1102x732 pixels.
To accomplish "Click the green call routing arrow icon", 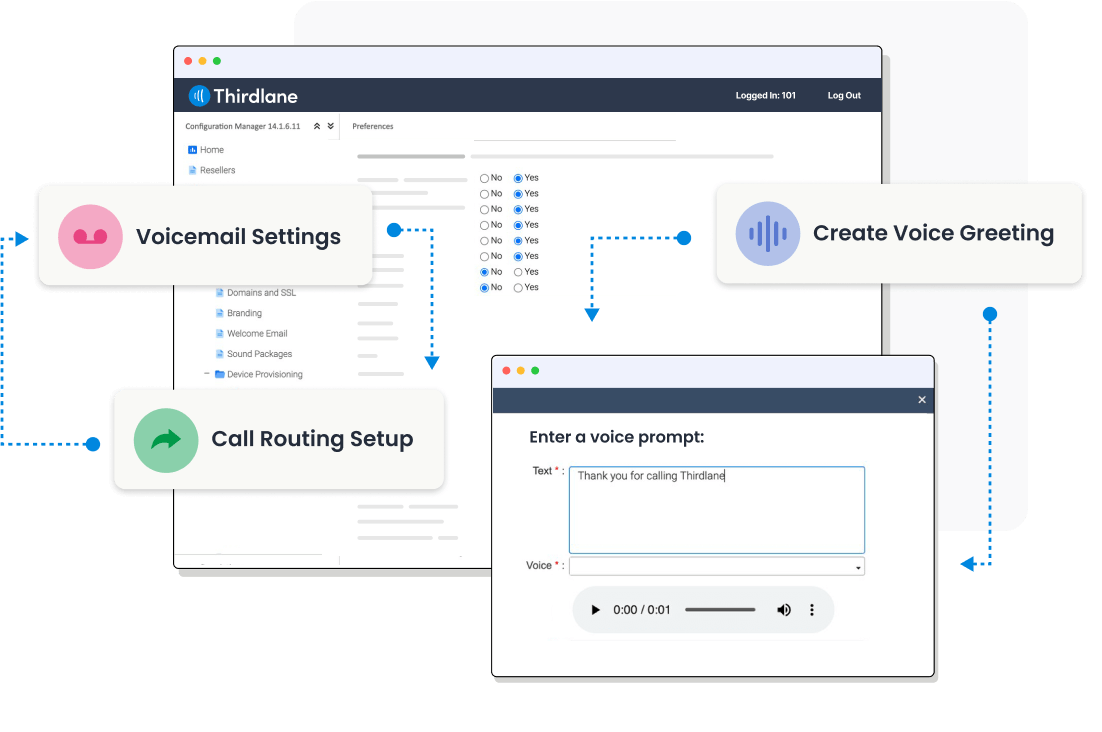I will tap(166, 440).
